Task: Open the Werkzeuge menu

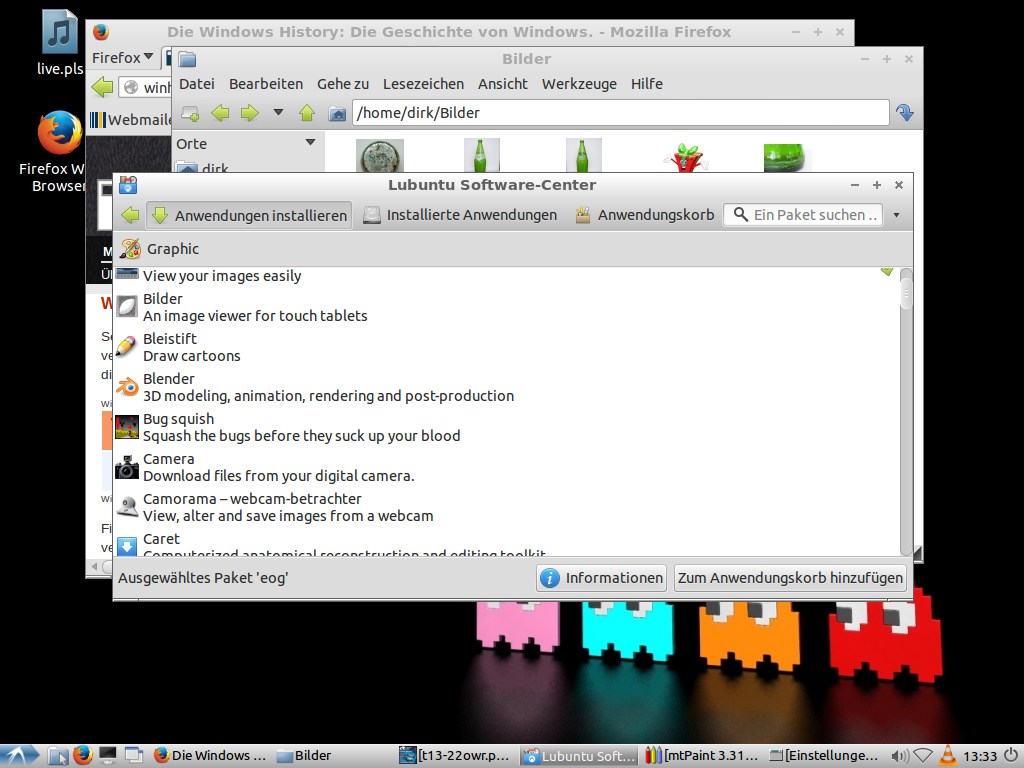Action: [x=579, y=84]
